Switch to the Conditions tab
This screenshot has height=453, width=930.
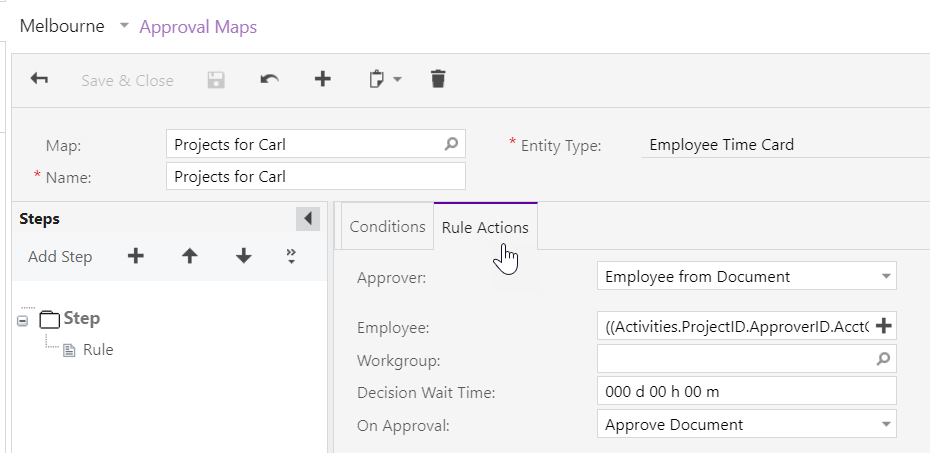point(387,227)
